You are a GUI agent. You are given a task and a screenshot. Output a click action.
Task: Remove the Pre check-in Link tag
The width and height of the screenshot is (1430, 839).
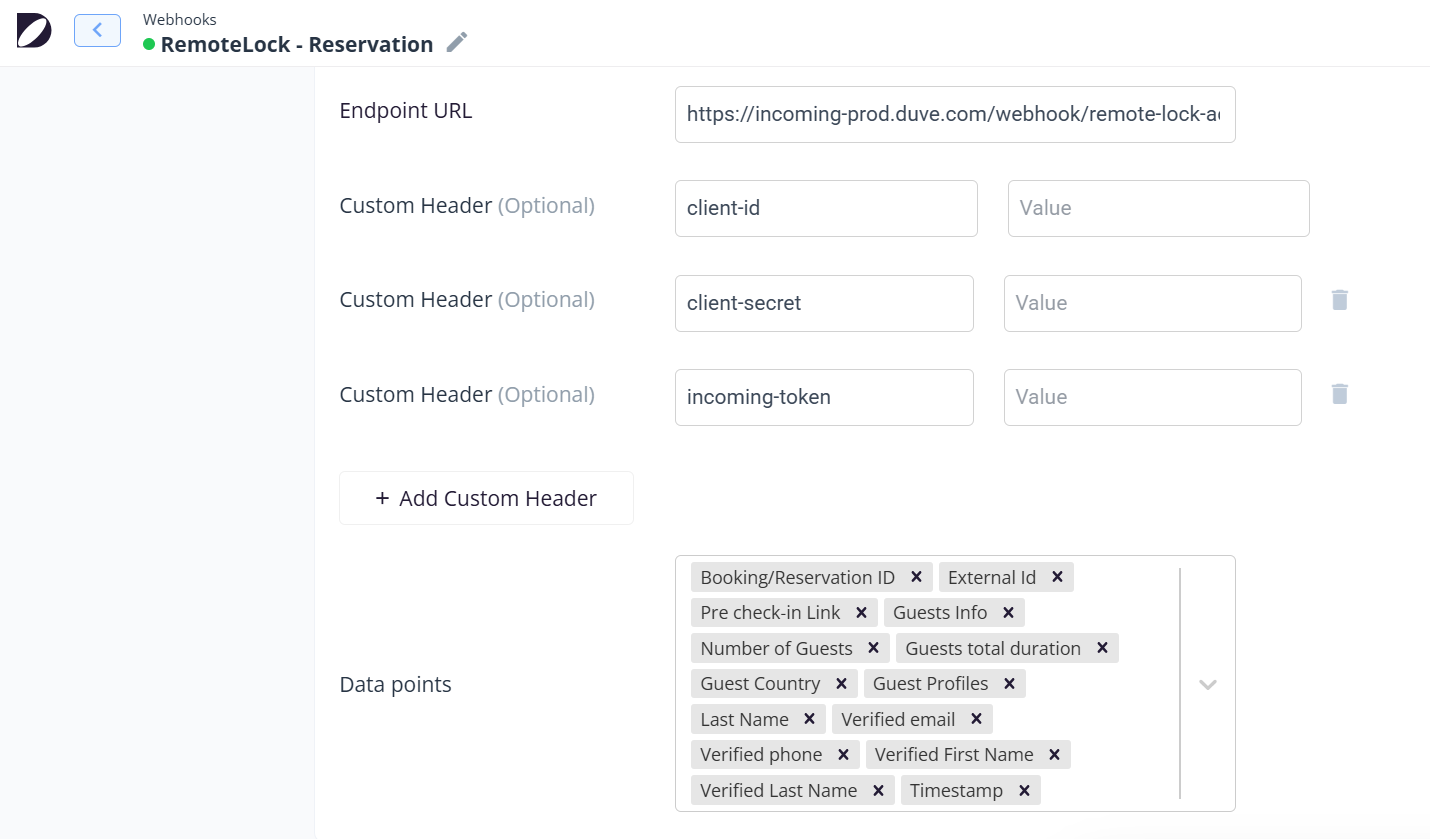pyautogui.click(x=861, y=612)
